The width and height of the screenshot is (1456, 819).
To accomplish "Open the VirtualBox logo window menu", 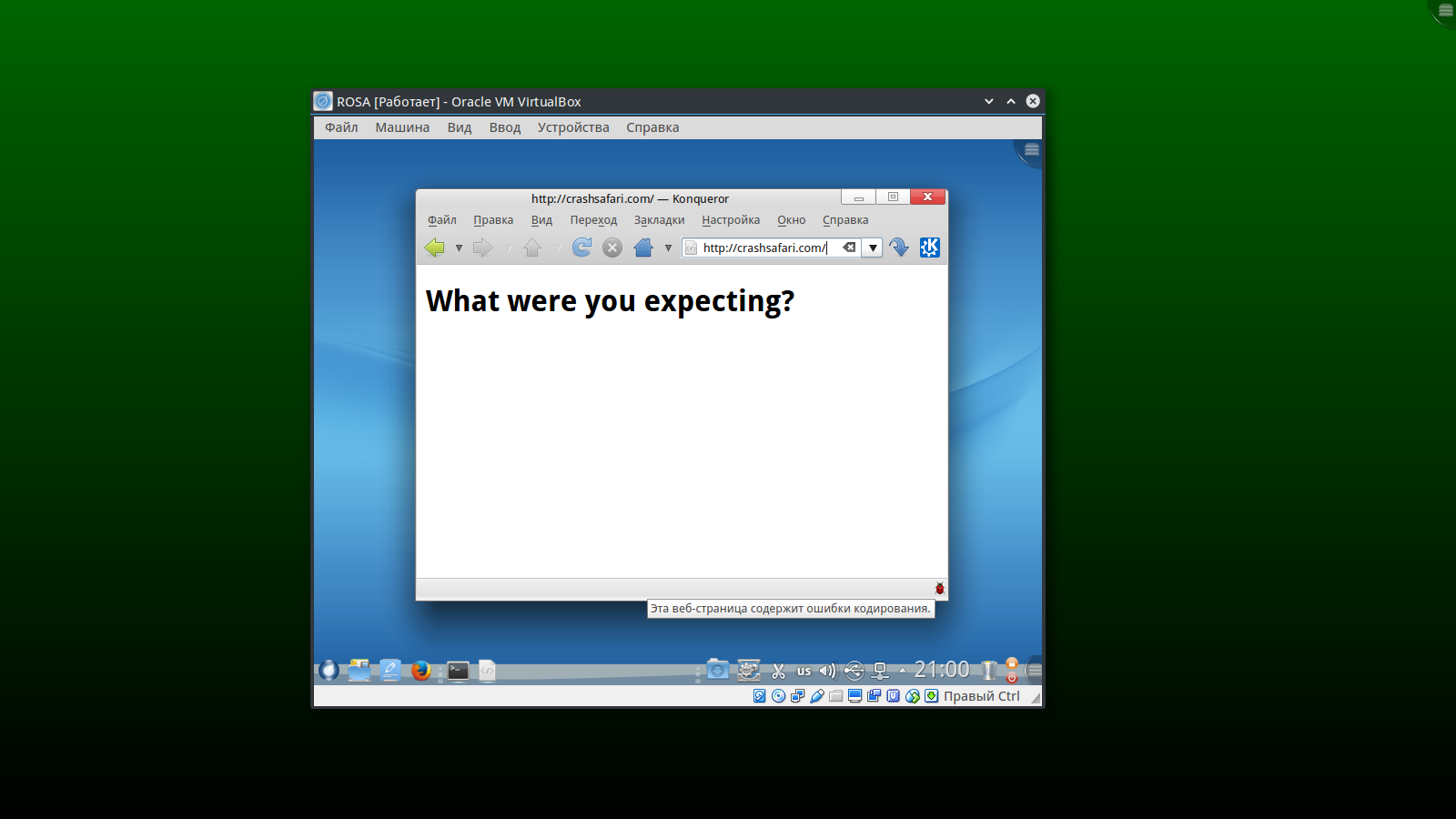I will (x=323, y=101).
